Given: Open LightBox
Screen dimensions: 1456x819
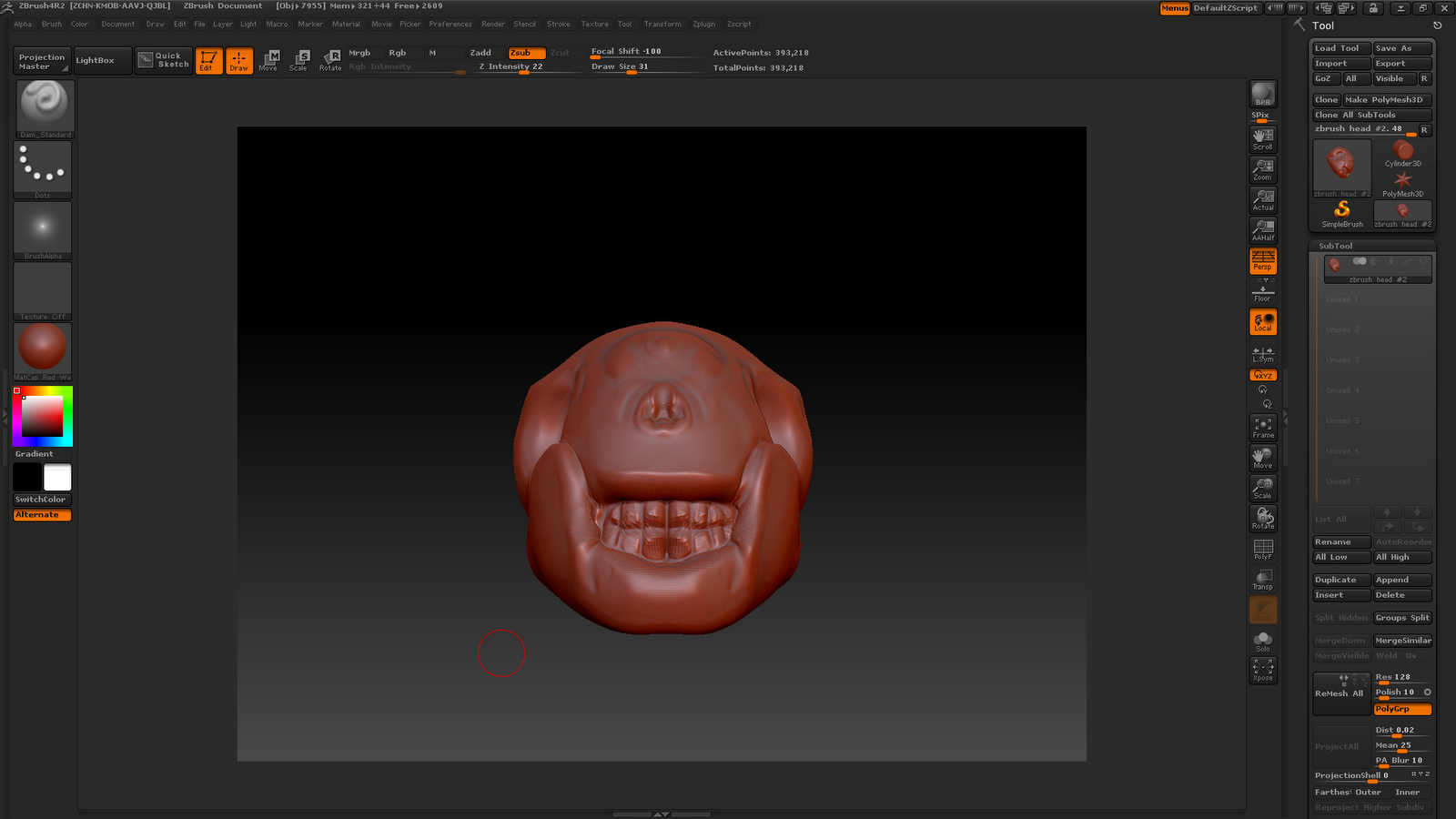Looking at the screenshot, I should click(102, 60).
